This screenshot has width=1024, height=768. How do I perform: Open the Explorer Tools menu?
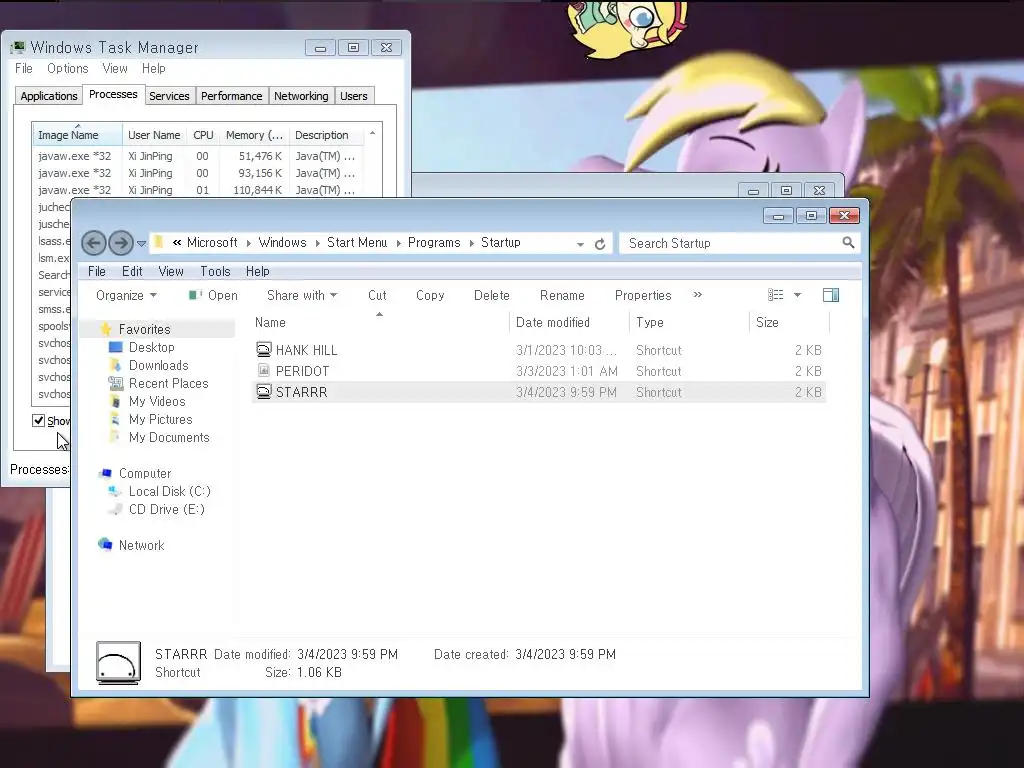pyautogui.click(x=215, y=271)
